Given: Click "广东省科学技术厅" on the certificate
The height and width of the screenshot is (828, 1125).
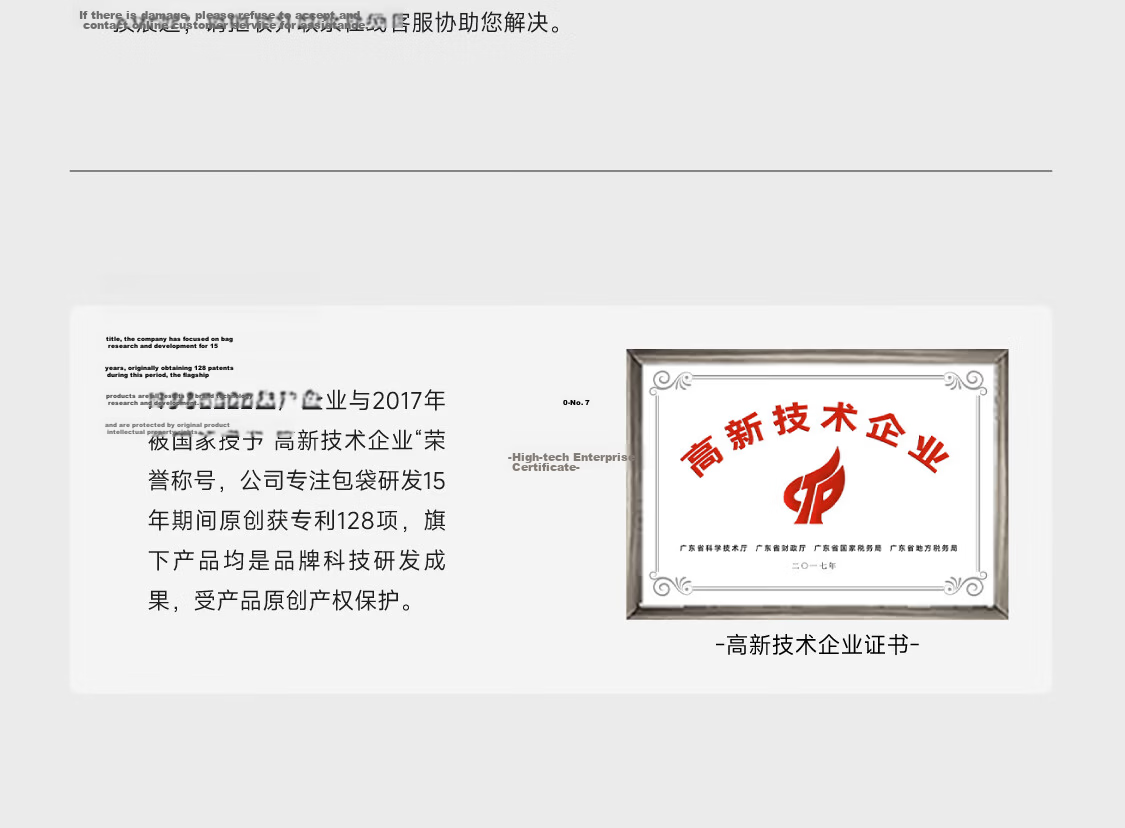Looking at the screenshot, I should point(713,548).
